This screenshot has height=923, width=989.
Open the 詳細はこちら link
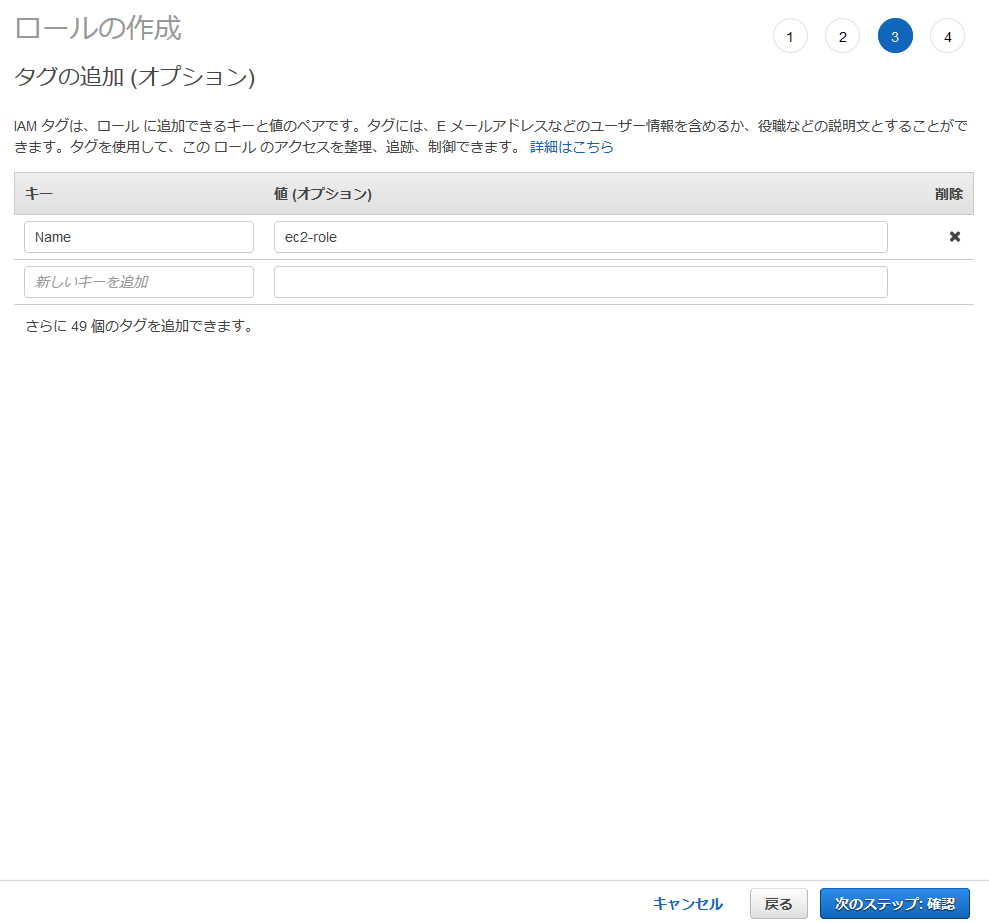click(x=571, y=147)
